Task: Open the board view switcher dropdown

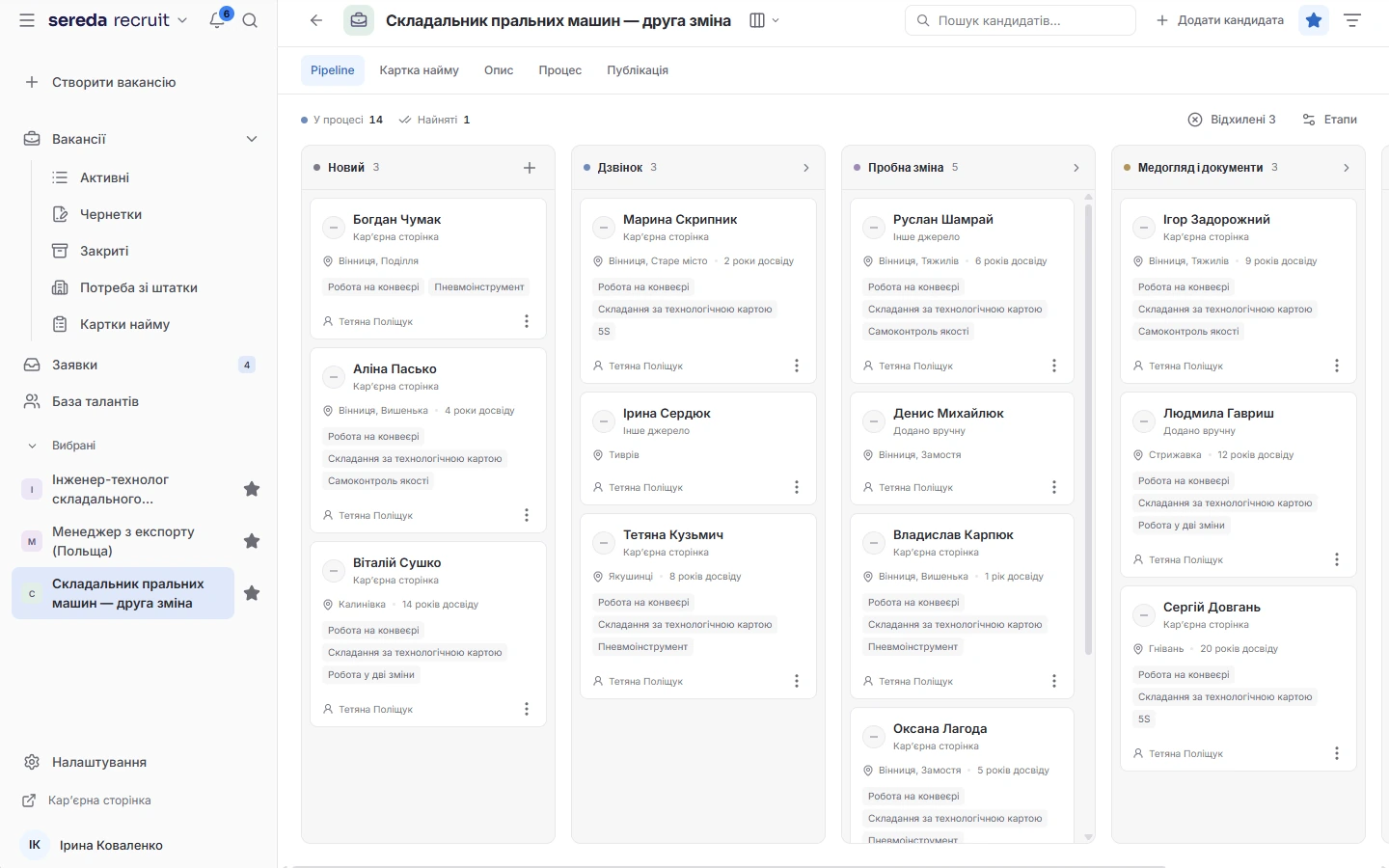Action: click(765, 20)
